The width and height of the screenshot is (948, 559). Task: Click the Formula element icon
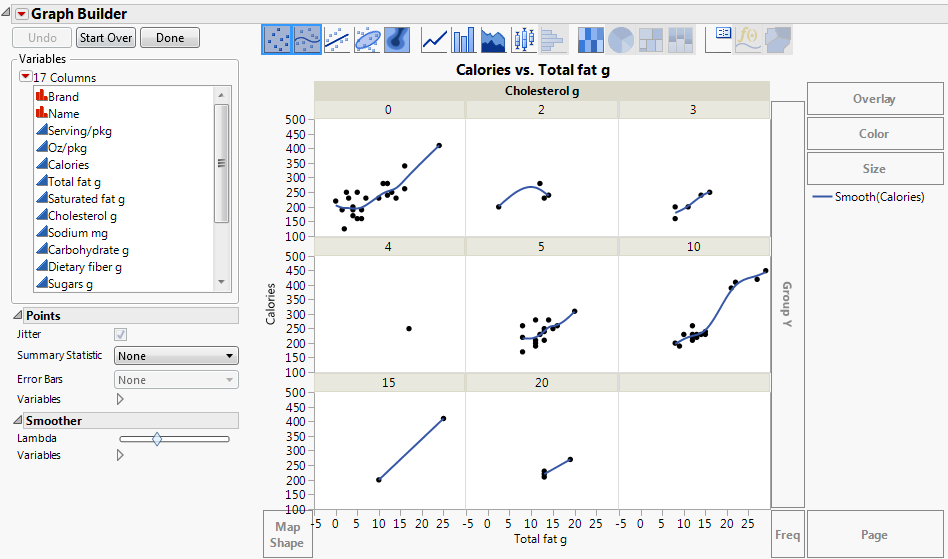[x=748, y=40]
